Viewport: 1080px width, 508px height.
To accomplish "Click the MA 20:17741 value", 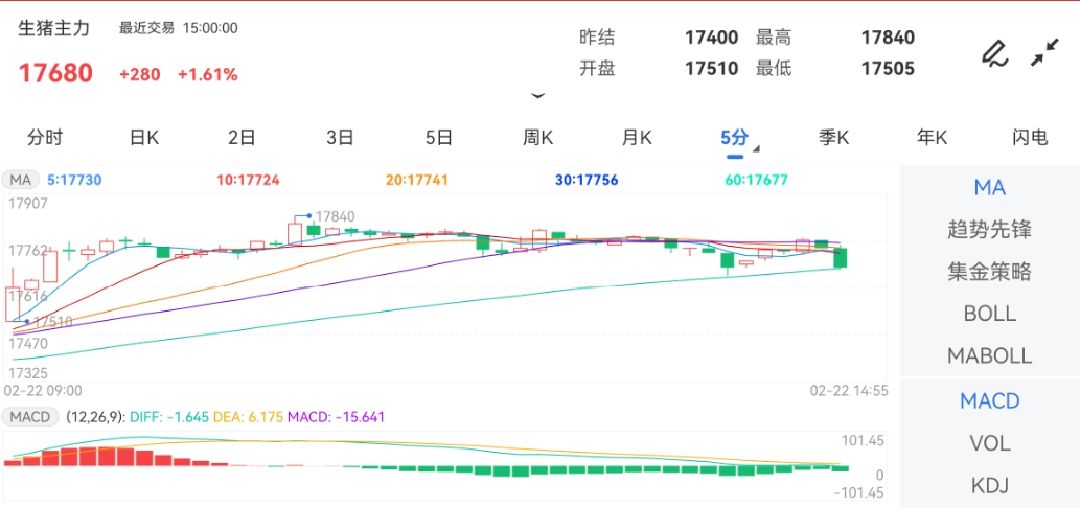I will (x=417, y=180).
